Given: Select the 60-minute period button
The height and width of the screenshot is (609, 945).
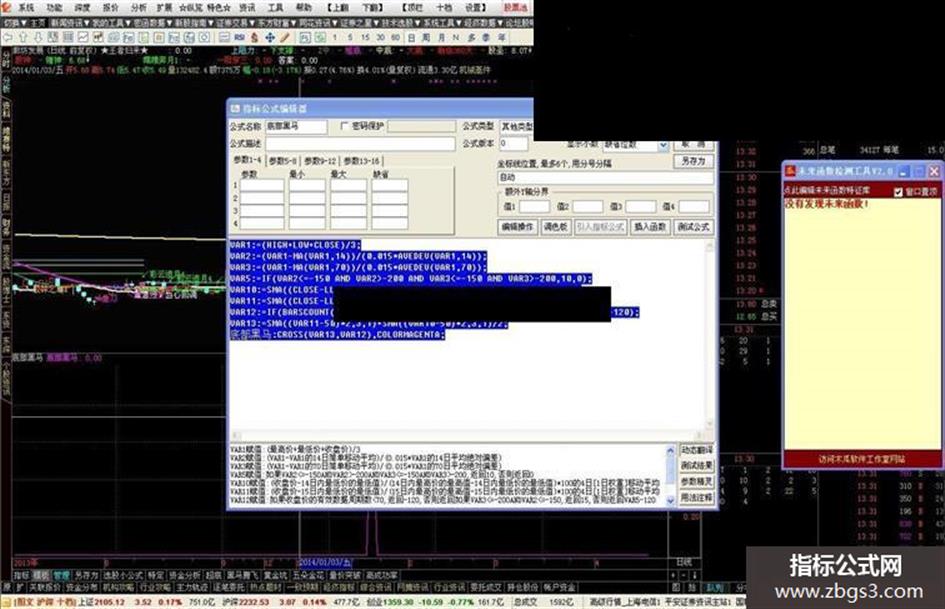Looking at the screenshot, I should (x=395, y=37).
